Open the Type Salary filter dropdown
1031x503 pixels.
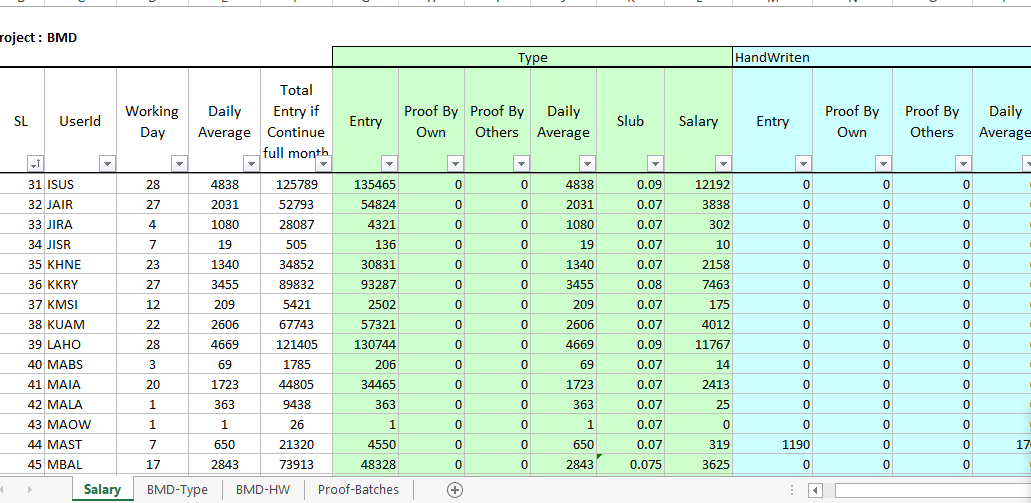coord(722,163)
